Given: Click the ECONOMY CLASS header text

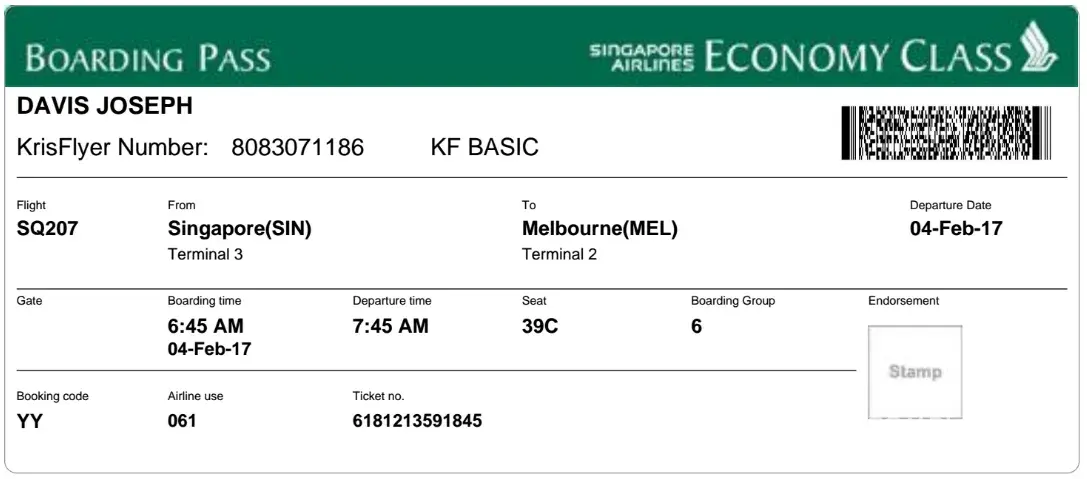Looking at the screenshot, I should coord(858,57).
